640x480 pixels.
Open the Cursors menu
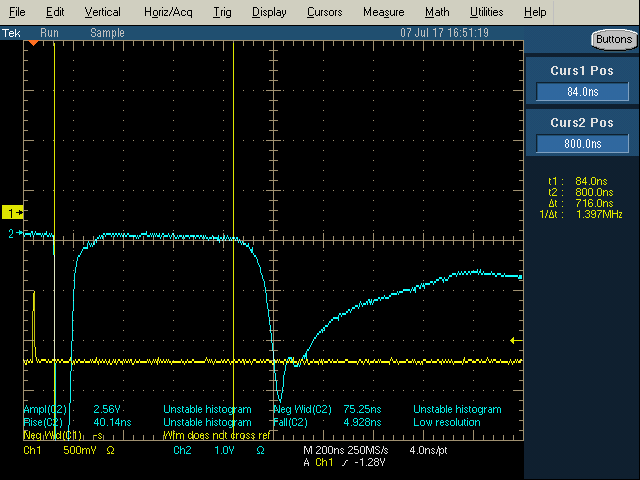[324, 12]
